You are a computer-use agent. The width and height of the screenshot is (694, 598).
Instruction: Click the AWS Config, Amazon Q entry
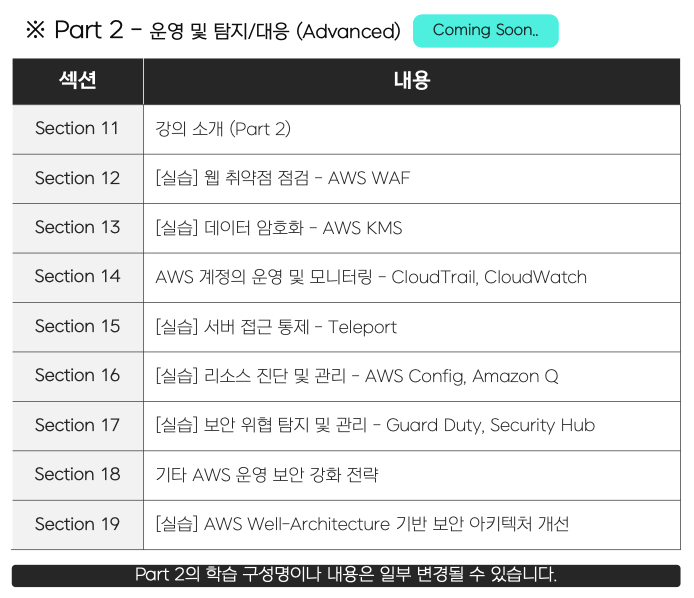click(x=357, y=376)
